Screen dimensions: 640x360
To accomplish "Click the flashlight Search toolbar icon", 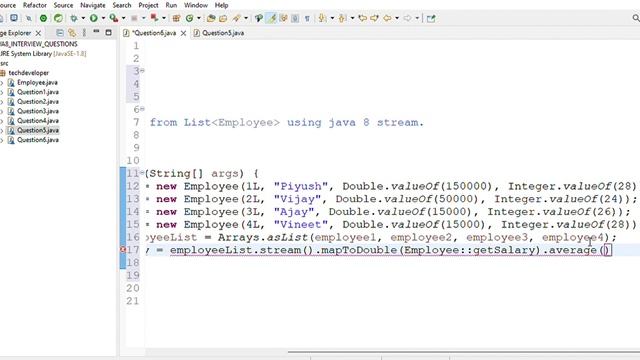I will (x=236, y=18).
